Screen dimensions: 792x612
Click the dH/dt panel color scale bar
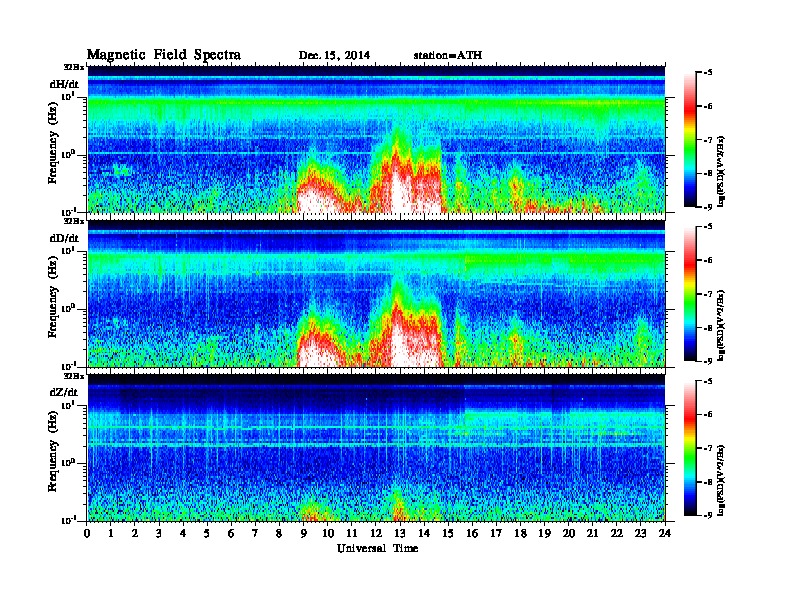point(690,140)
